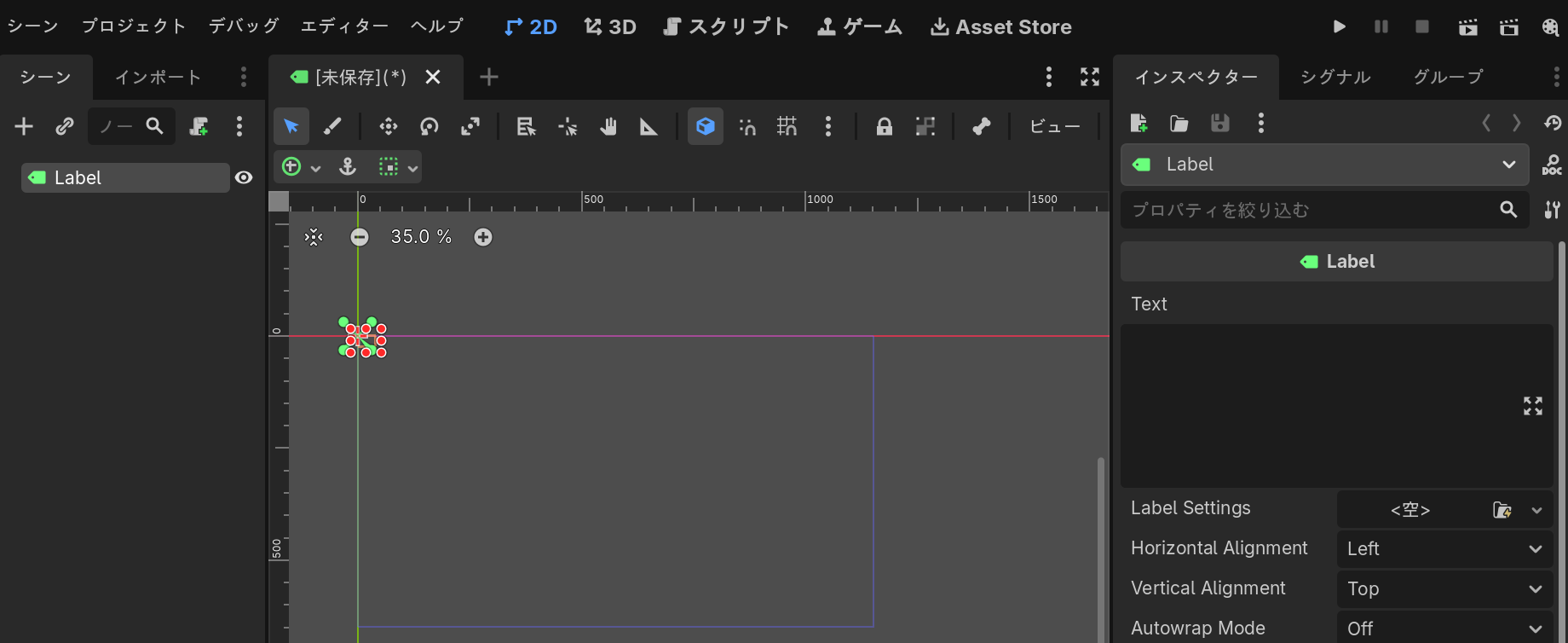Image resolution: width=1568 pixels, height=643 pixels.
Task: Open the Asset Store
Action: click(x=1001, y=26)
